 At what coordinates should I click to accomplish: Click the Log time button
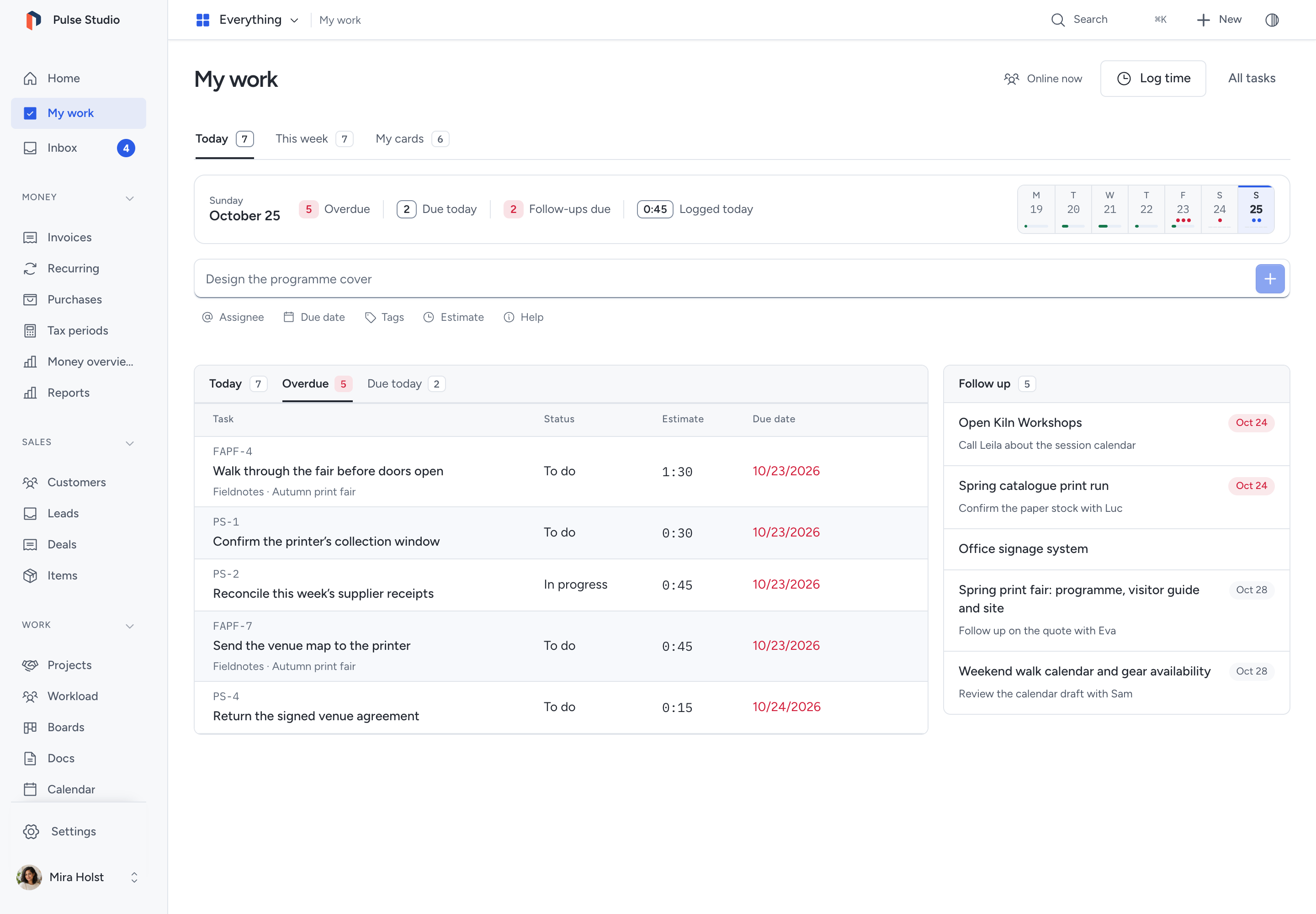(1153, 79)
